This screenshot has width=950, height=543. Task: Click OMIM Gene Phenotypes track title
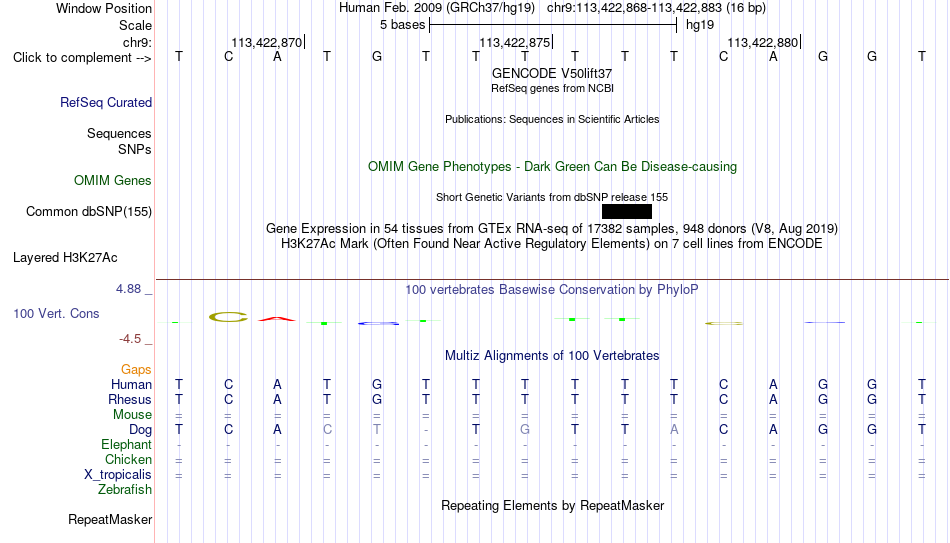pos(552,167)
